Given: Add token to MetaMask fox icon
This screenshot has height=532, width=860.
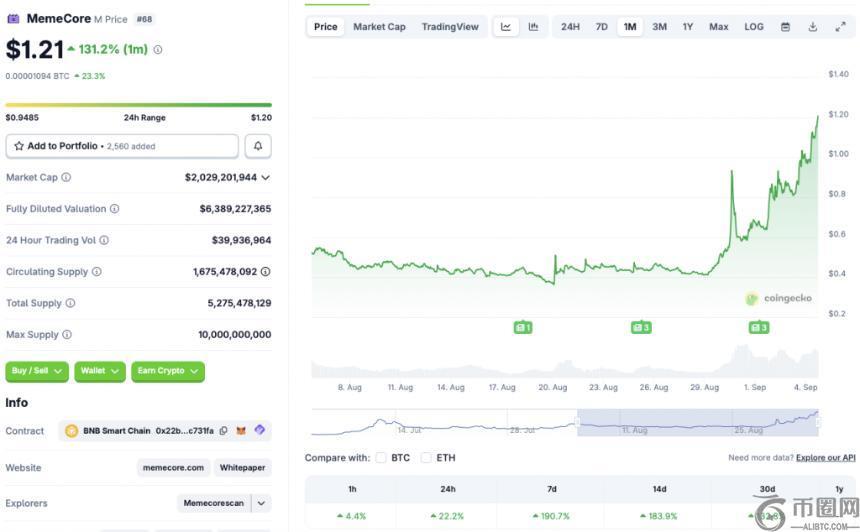Looking at the screenshot, I should click(x=241, y=431).
